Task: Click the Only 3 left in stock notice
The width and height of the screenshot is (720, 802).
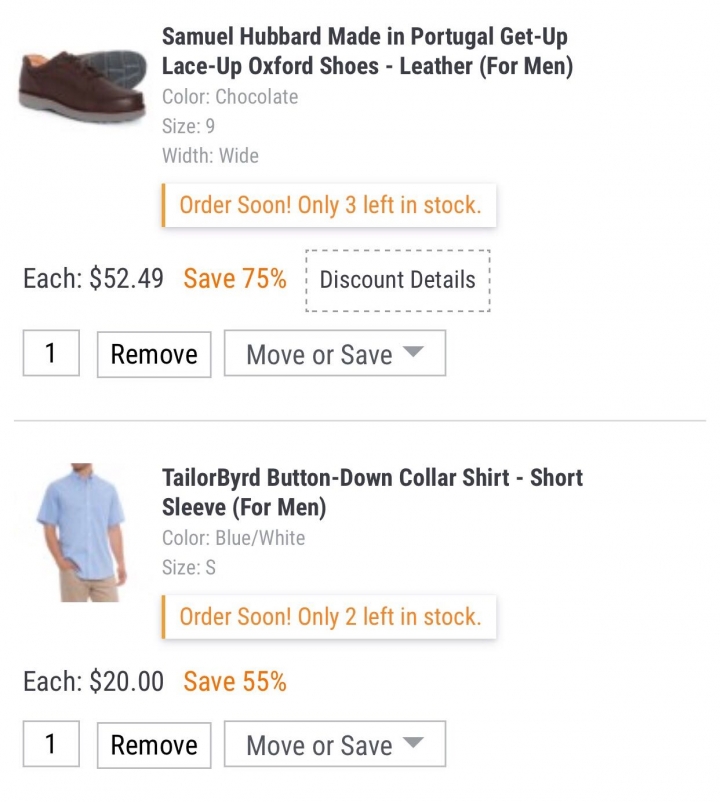Action: coord(329,205)
